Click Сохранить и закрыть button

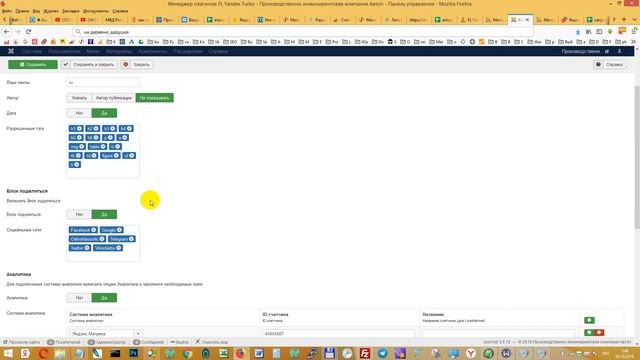coord(89,64)
